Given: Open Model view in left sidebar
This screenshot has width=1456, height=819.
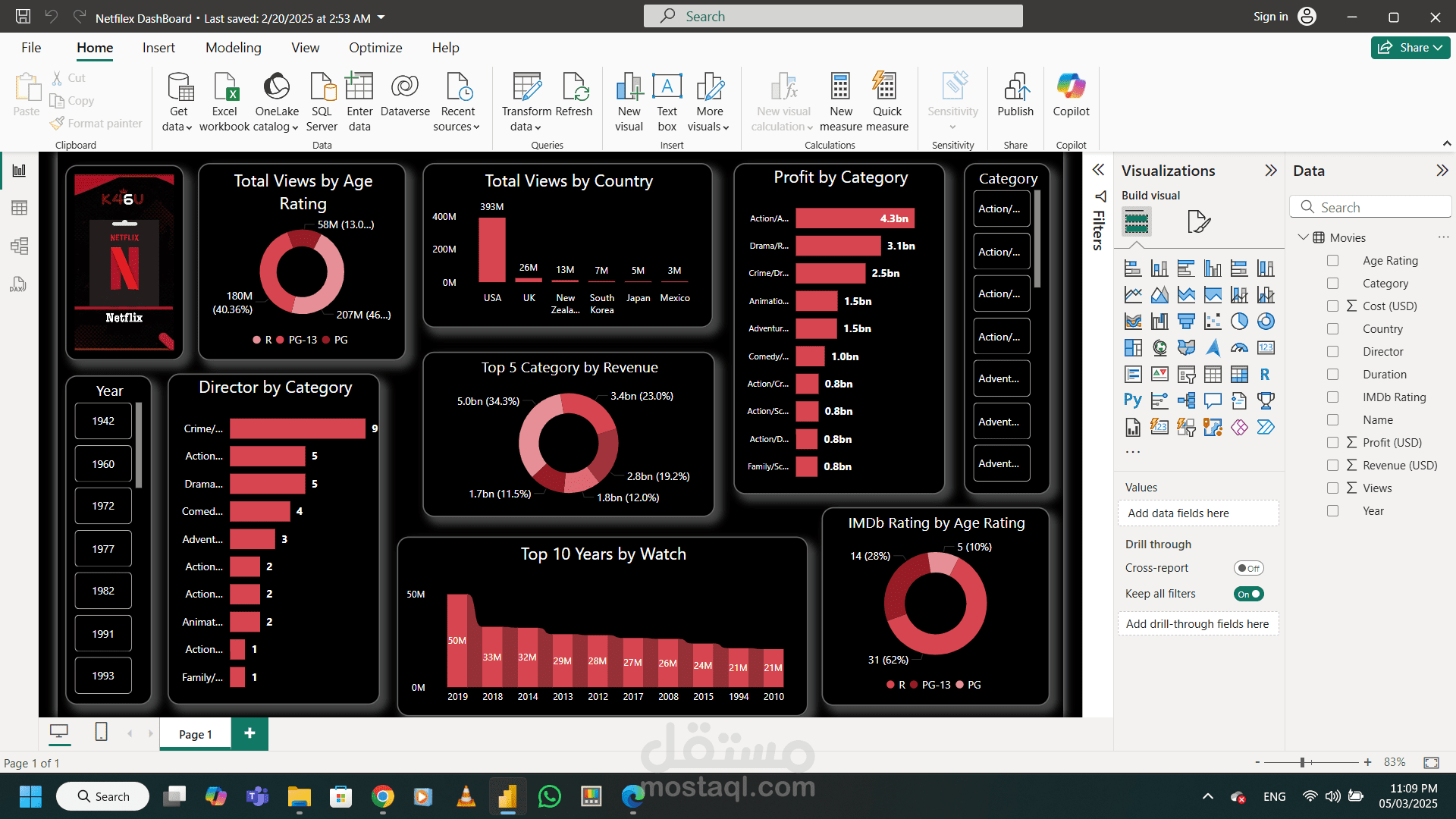Looking at the screenshot, I should tap(19, 246).
